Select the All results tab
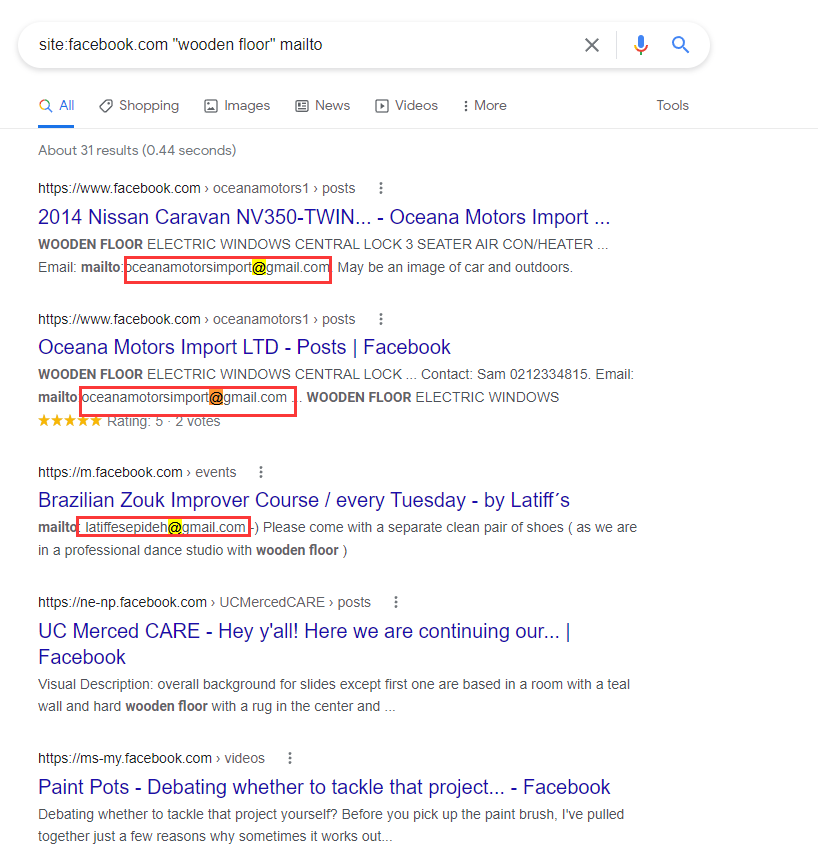 pyautogui.click(x=57, y=106)
